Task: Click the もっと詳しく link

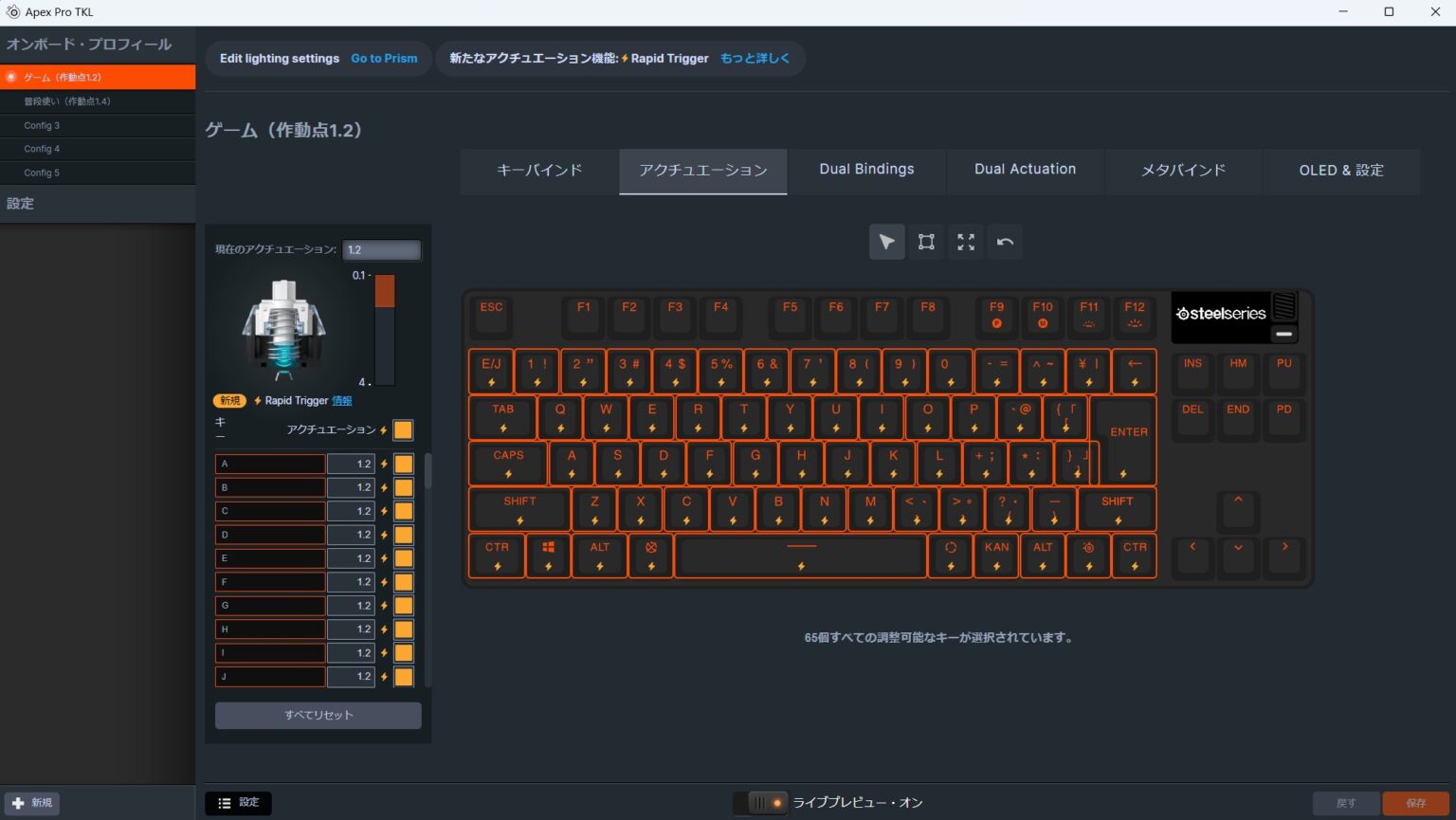Action: [755, 58]
